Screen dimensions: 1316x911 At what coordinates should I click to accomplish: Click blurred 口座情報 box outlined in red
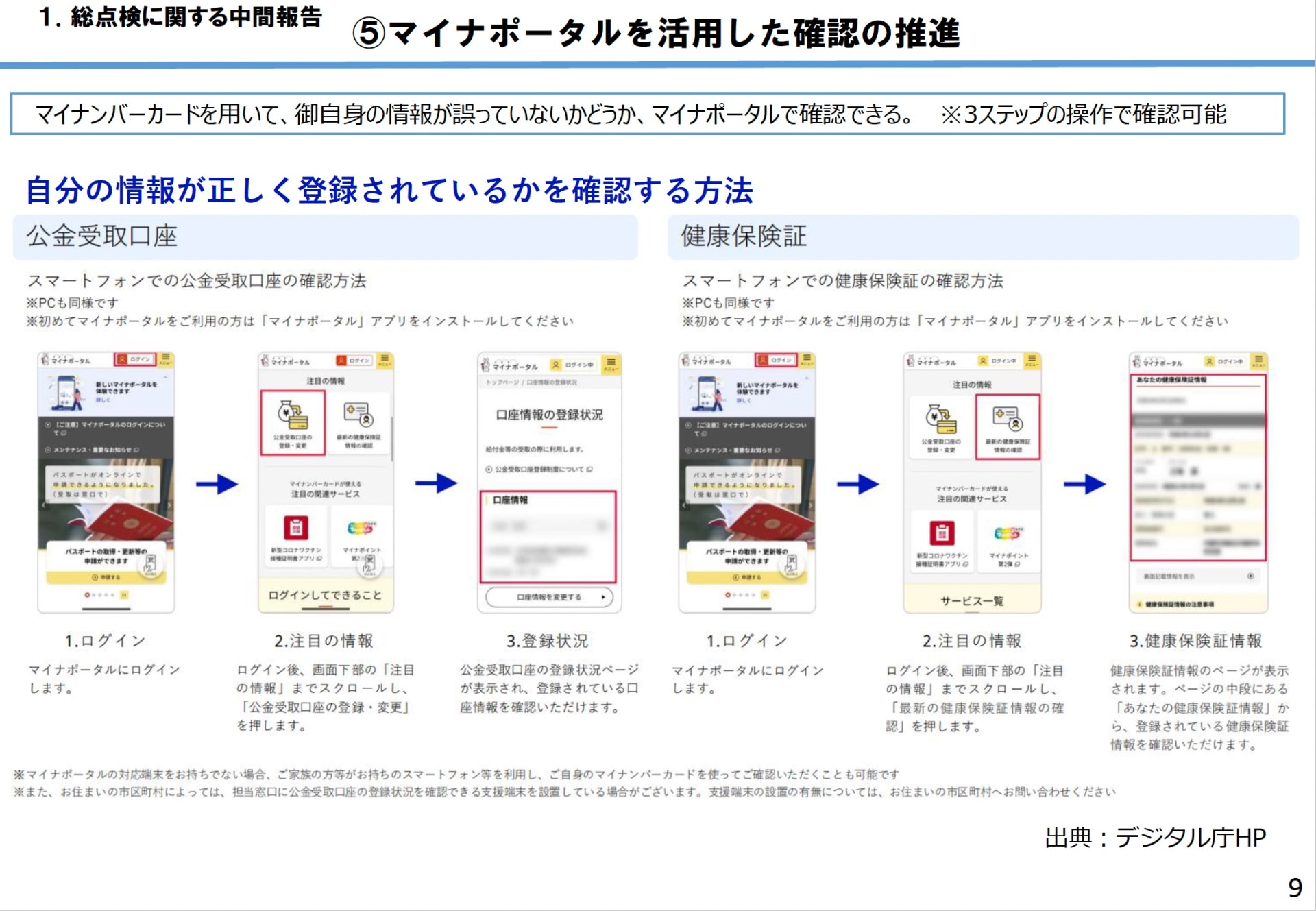(x=547, y=538)
